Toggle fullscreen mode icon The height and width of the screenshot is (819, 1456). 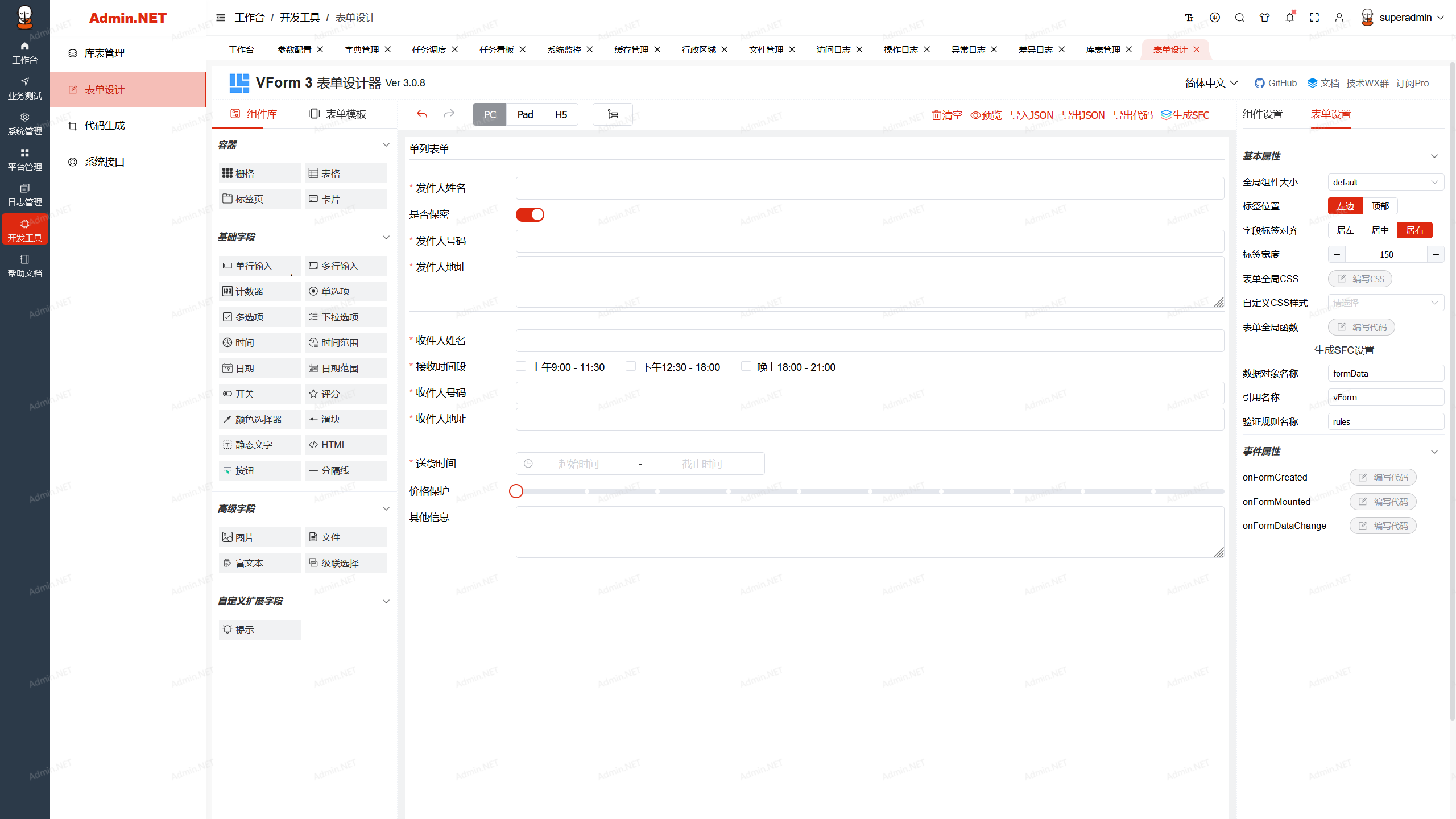point(1314,18)
